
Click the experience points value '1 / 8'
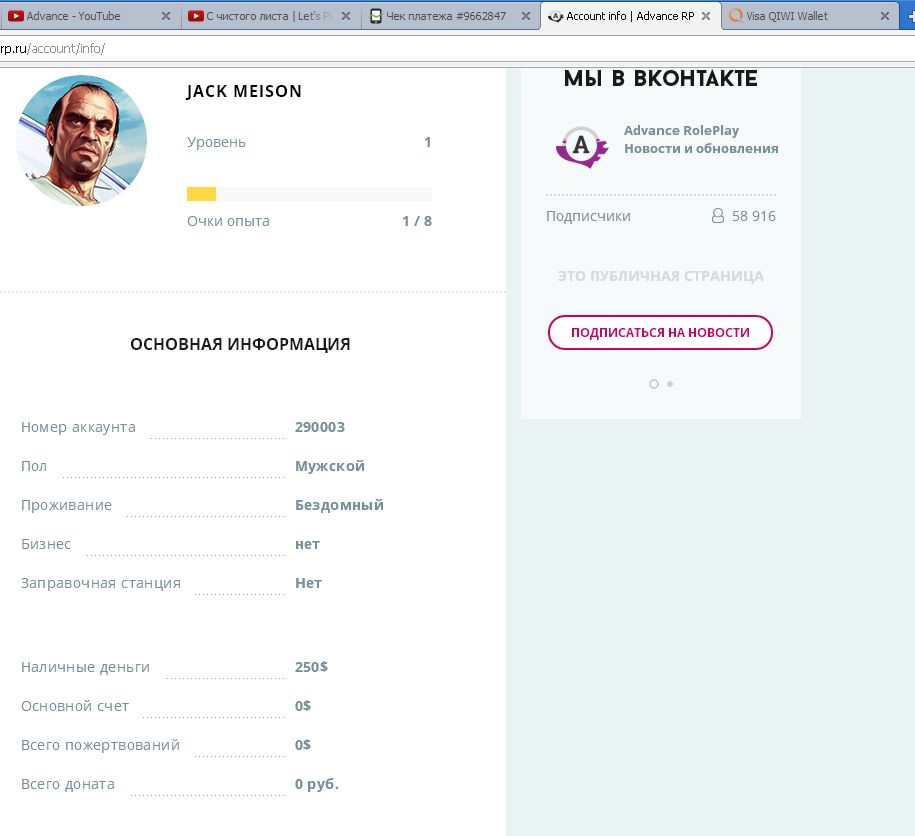(x=417, y=221)
